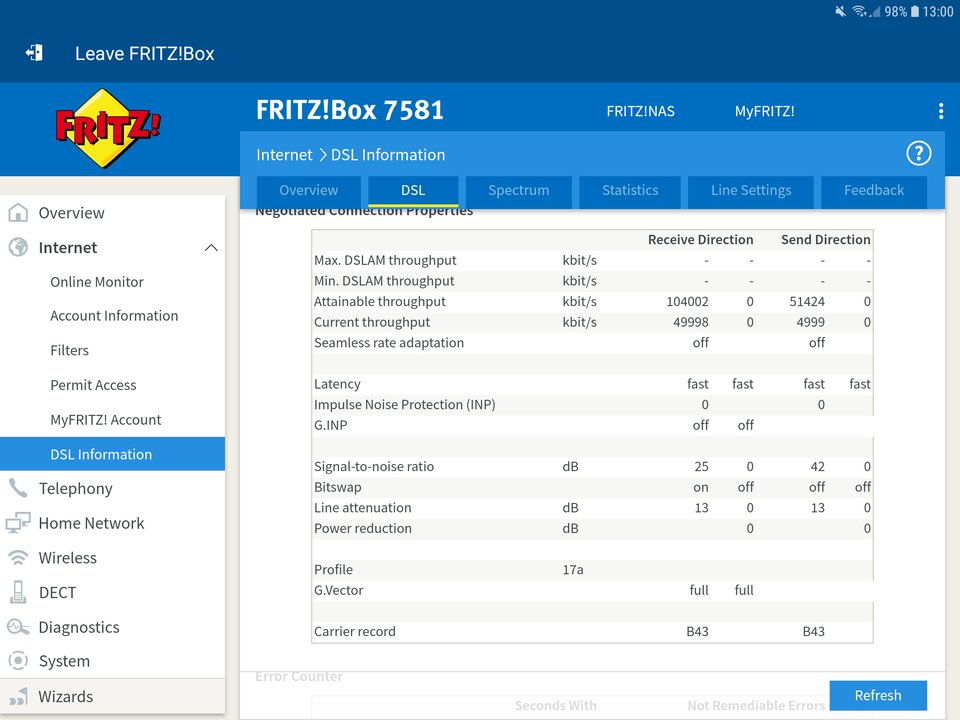This screenshot has width=960, height=720.
Task: Click attainable throughput value 104002
Action: point(687,301)
